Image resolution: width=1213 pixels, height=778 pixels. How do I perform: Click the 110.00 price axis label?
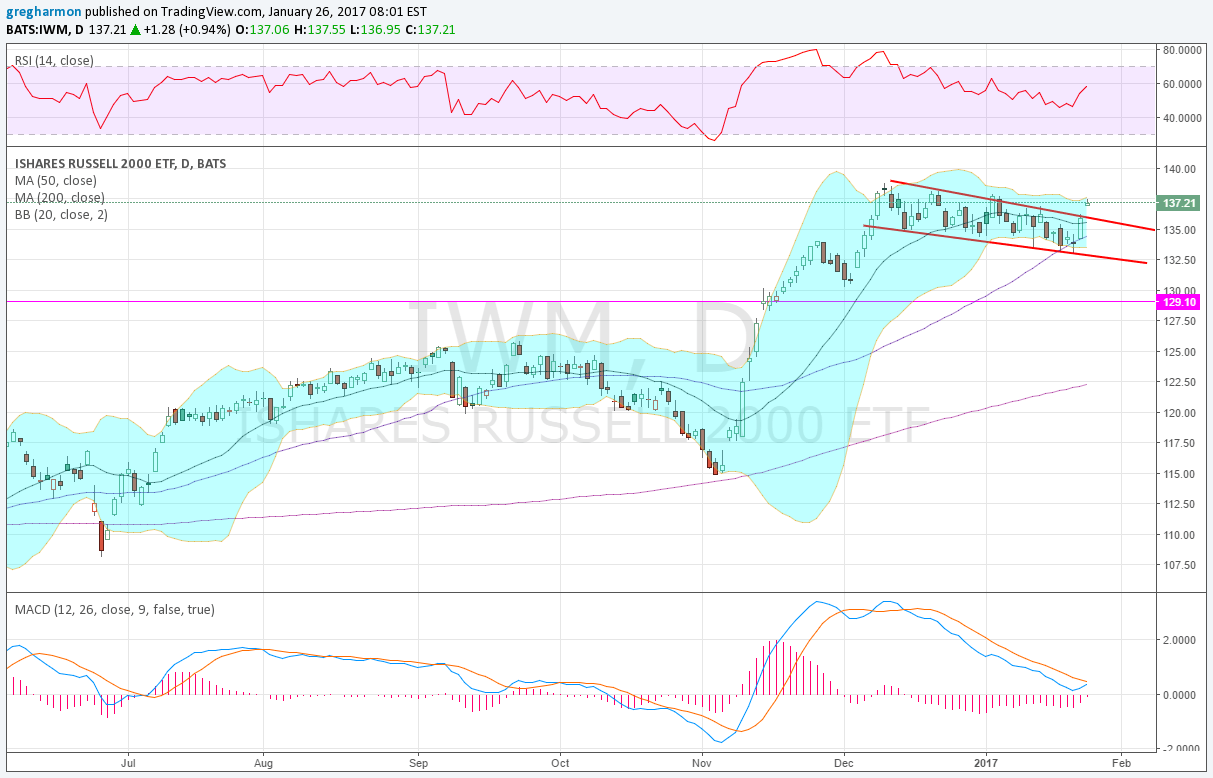click(x=1181, y=535)
